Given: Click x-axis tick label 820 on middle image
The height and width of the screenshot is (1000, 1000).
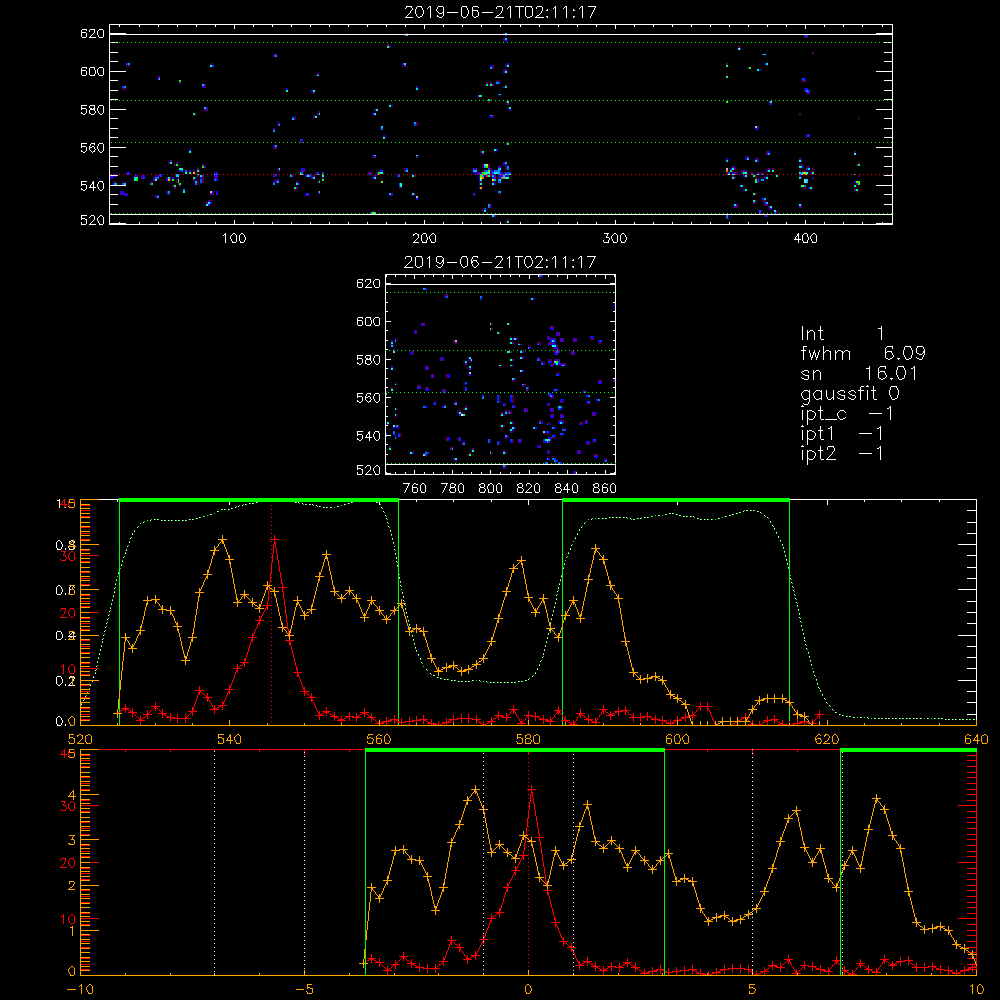Looking at the screenshot, I should pos(528,489).
